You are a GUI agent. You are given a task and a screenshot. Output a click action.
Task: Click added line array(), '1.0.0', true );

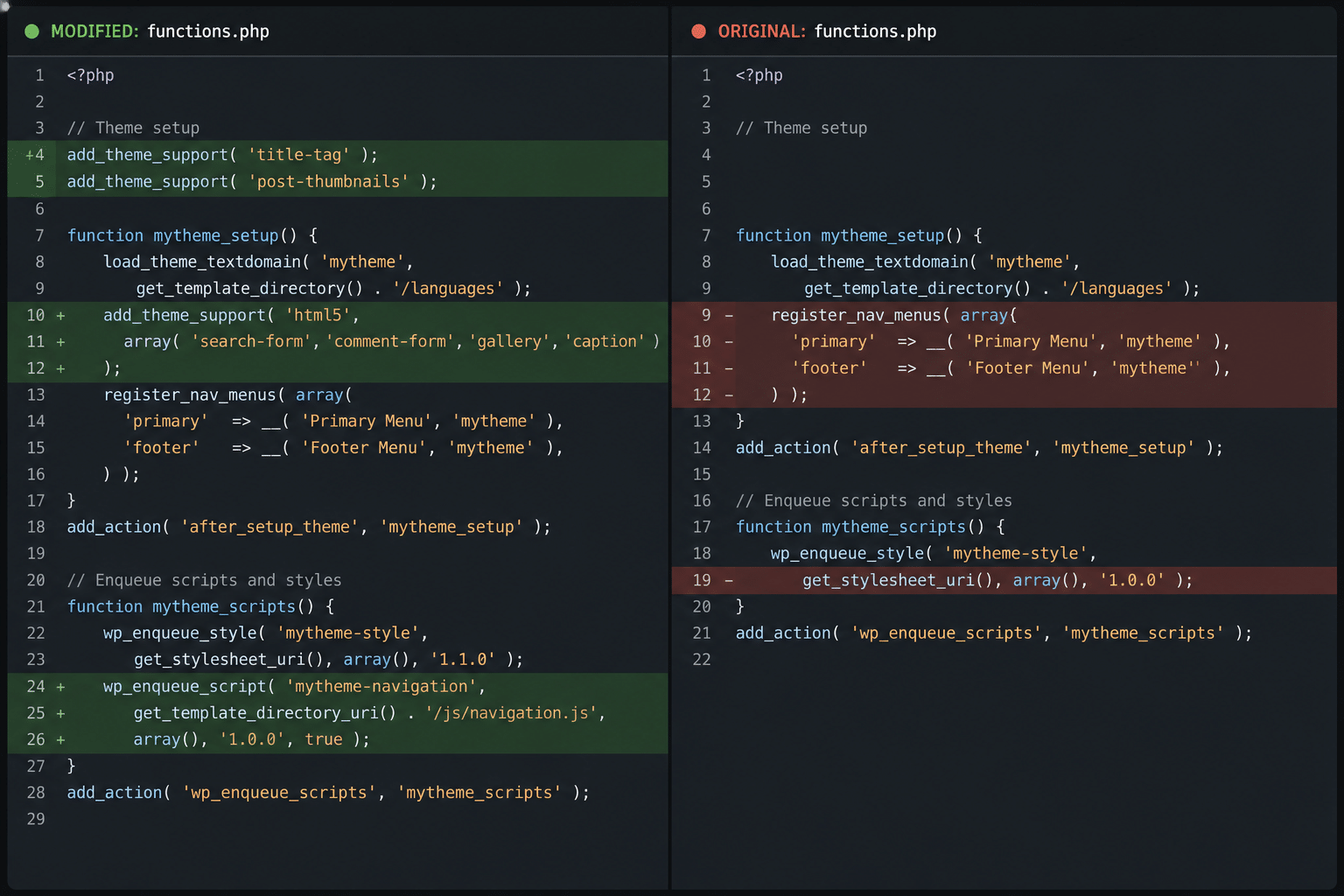point(252,739)
